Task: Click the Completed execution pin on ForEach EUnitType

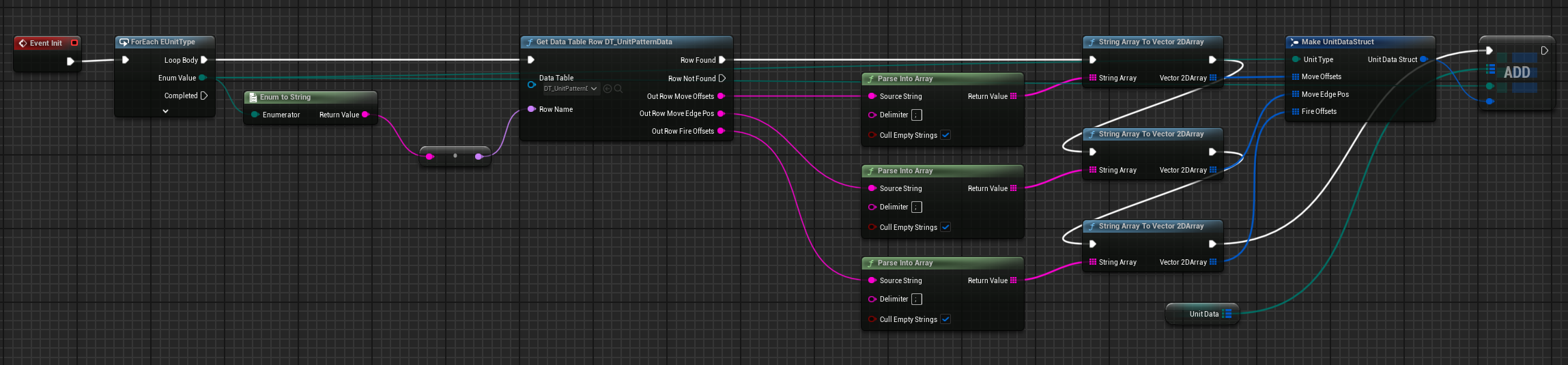Action: pos(204,96)
